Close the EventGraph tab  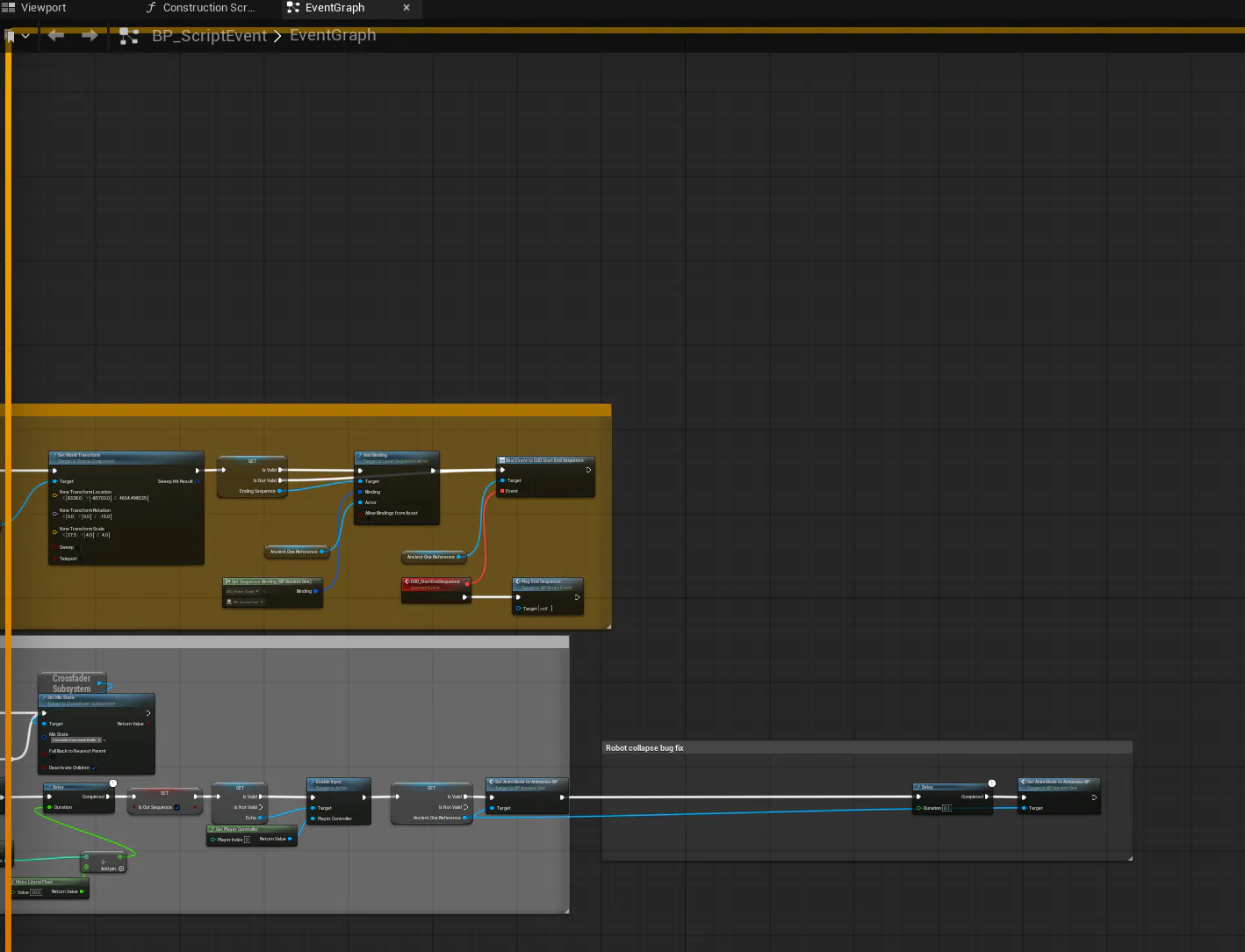click(407, 8)
